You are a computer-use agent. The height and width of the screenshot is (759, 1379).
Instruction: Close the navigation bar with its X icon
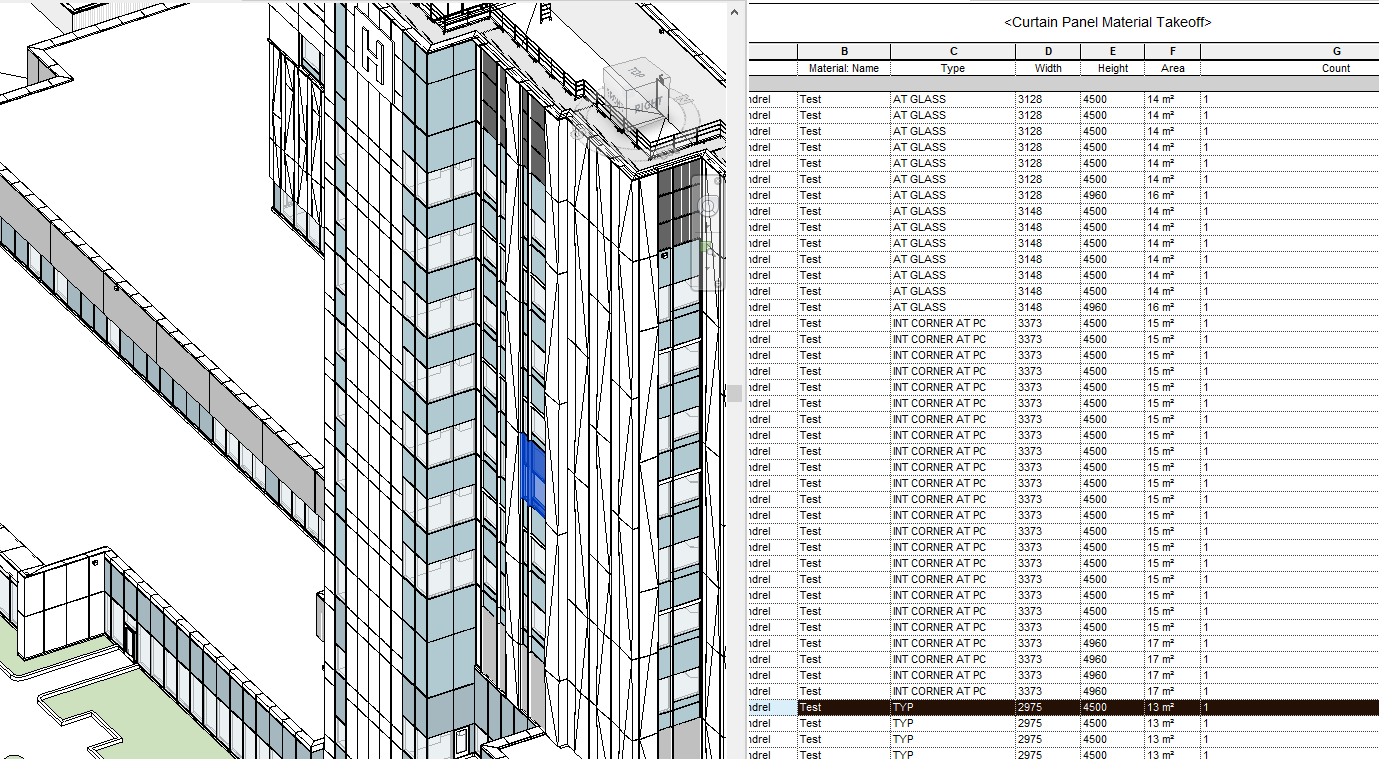pyautogui.click(x=717, y=181)
